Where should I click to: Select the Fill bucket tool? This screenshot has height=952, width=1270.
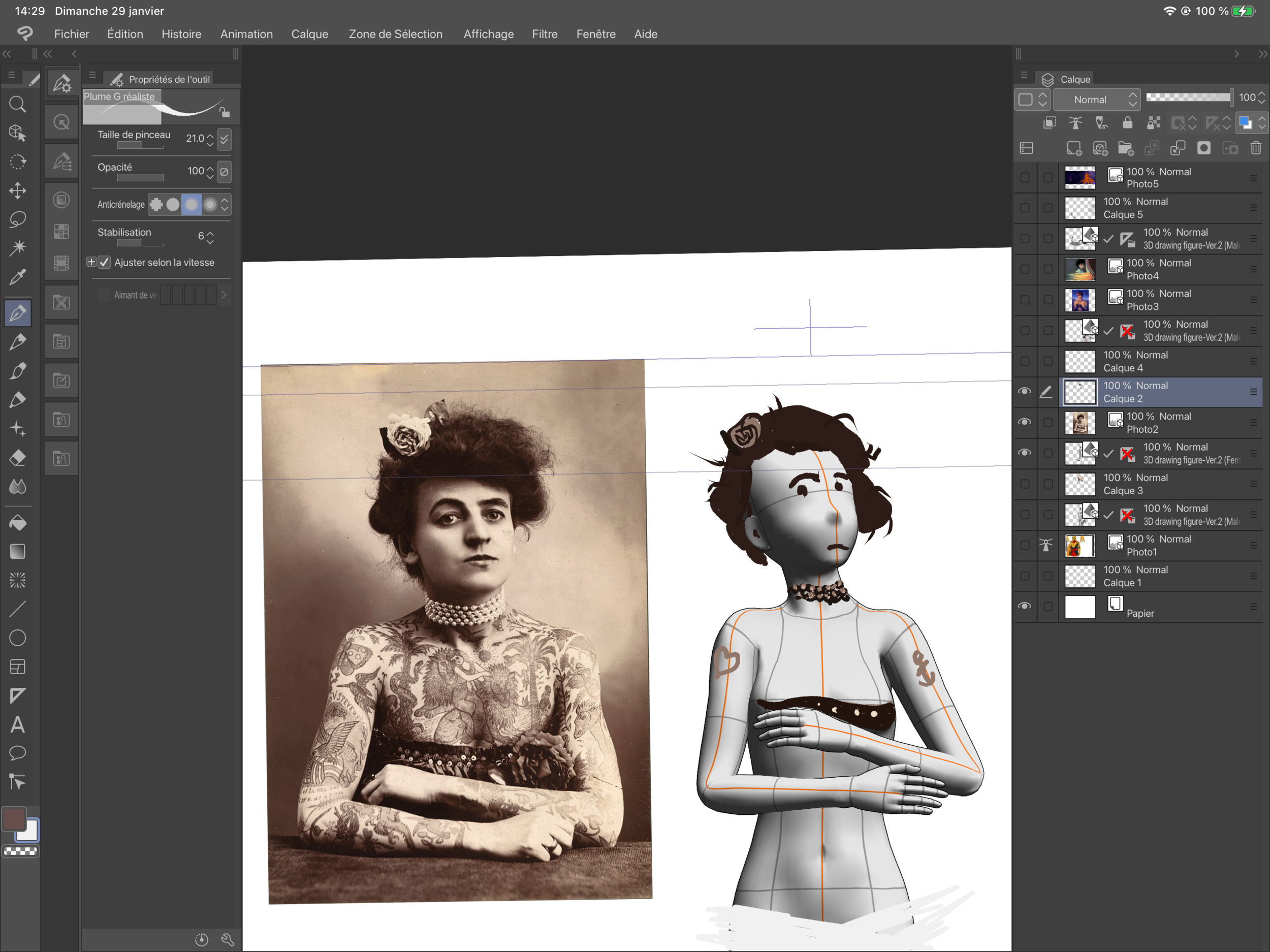tap(18, 523)
